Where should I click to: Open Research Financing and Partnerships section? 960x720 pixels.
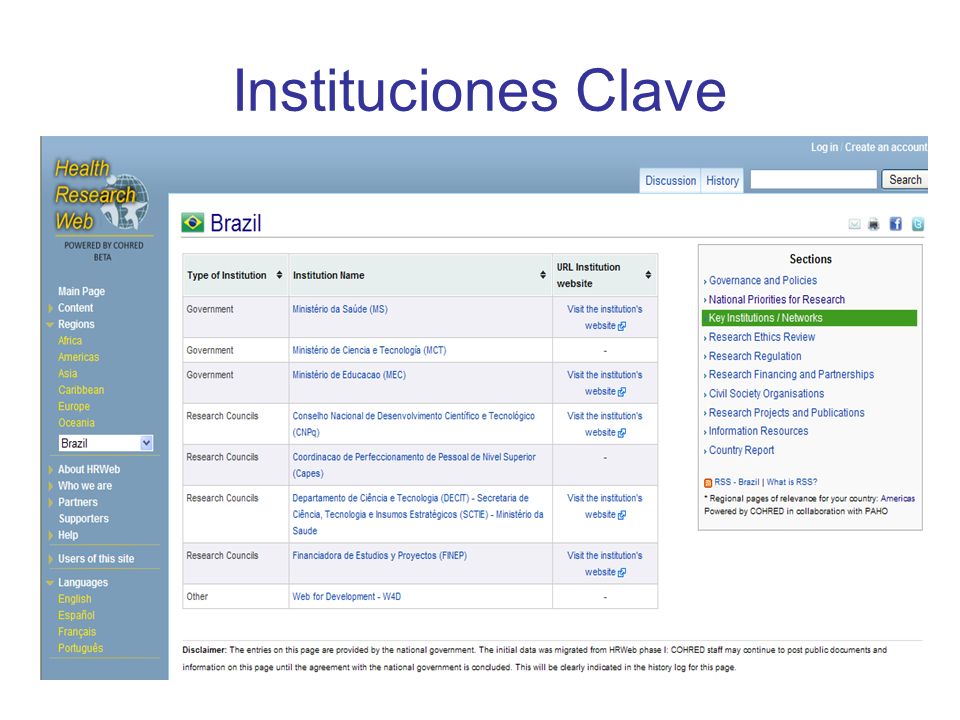(792, 375)
